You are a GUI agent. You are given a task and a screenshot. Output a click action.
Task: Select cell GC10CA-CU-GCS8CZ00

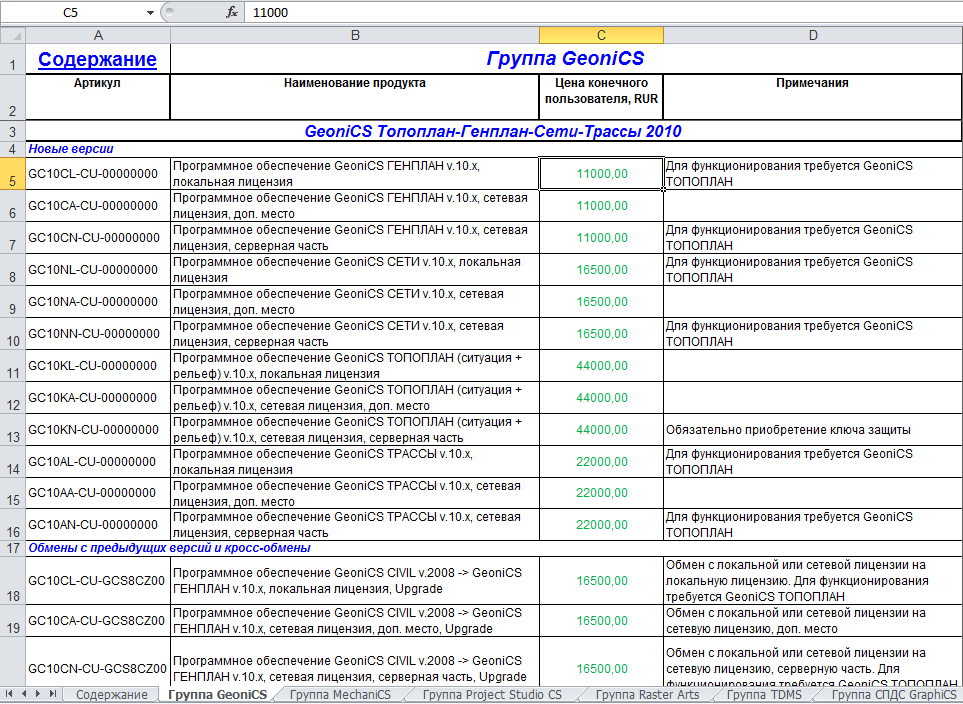[x=98, y=620]
